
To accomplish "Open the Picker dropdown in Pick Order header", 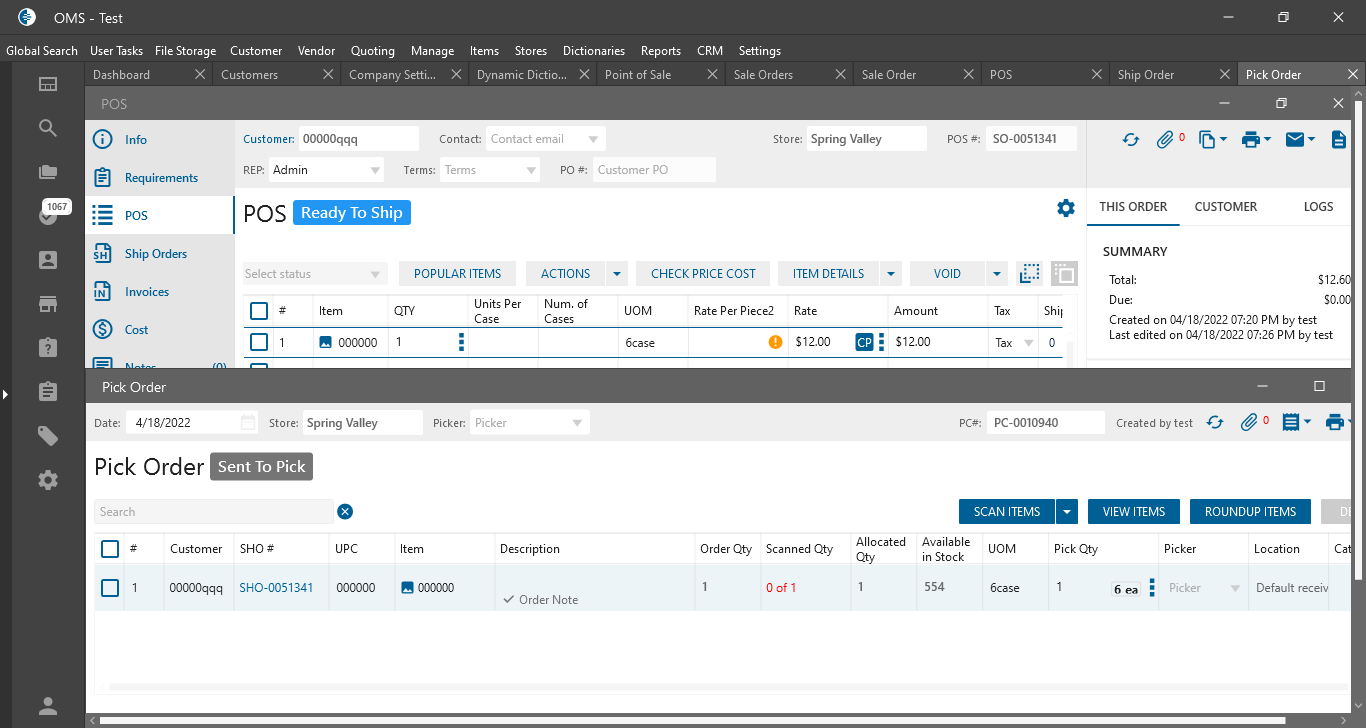I will 577,423.
